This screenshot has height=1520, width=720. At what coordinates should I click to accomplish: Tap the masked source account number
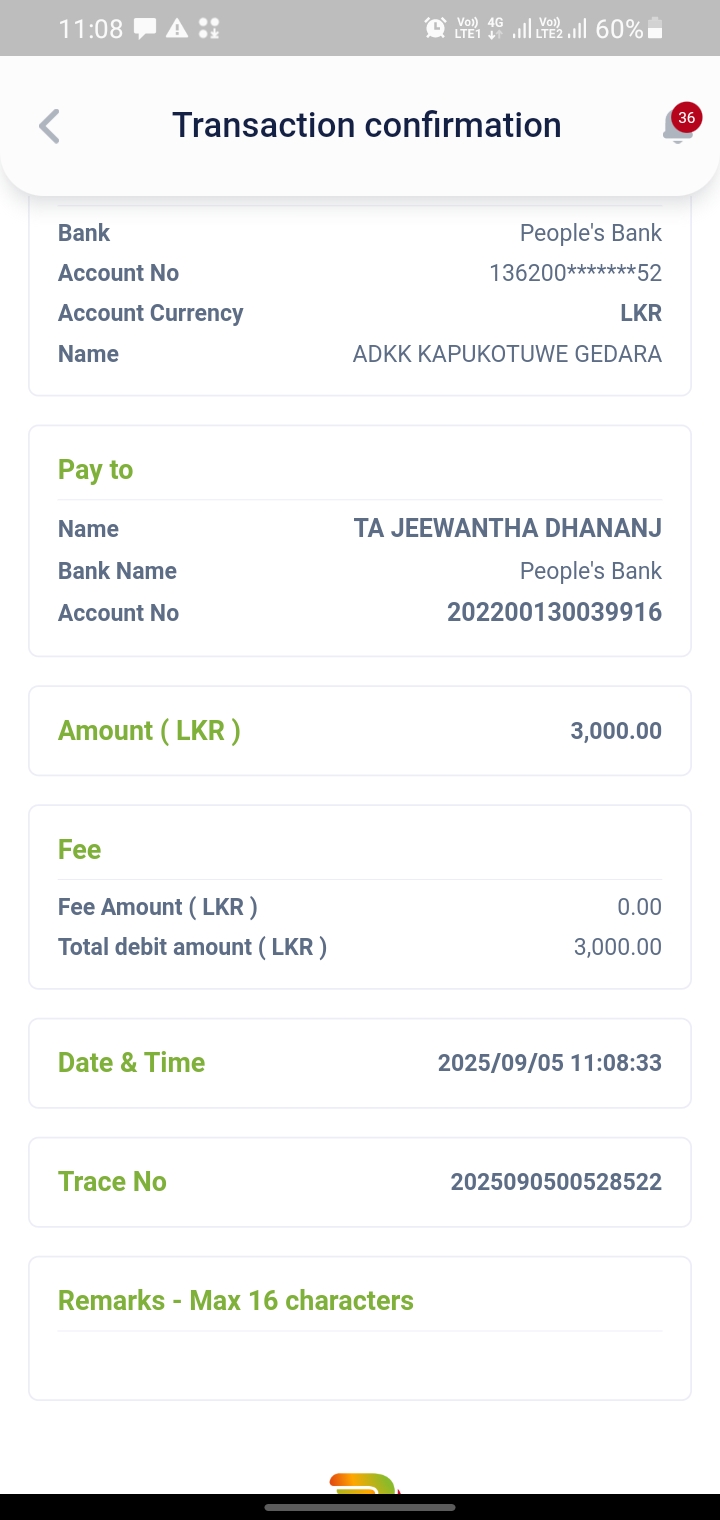coord(575,273)
